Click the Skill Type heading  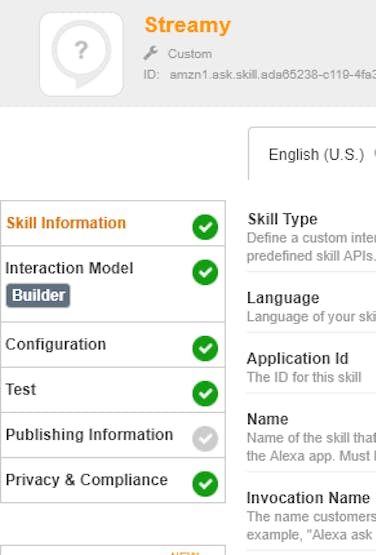coord(283,219)
